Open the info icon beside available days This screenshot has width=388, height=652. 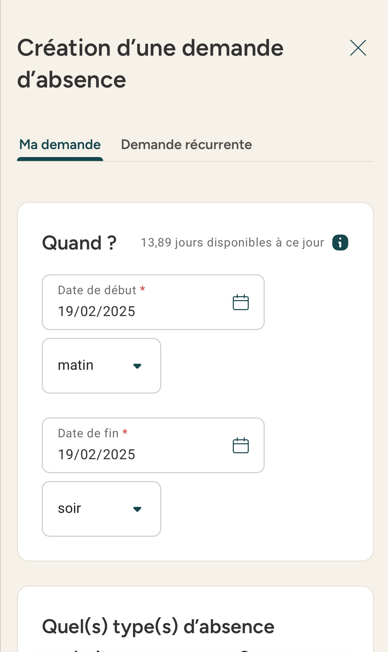click(x=340, y=242)
